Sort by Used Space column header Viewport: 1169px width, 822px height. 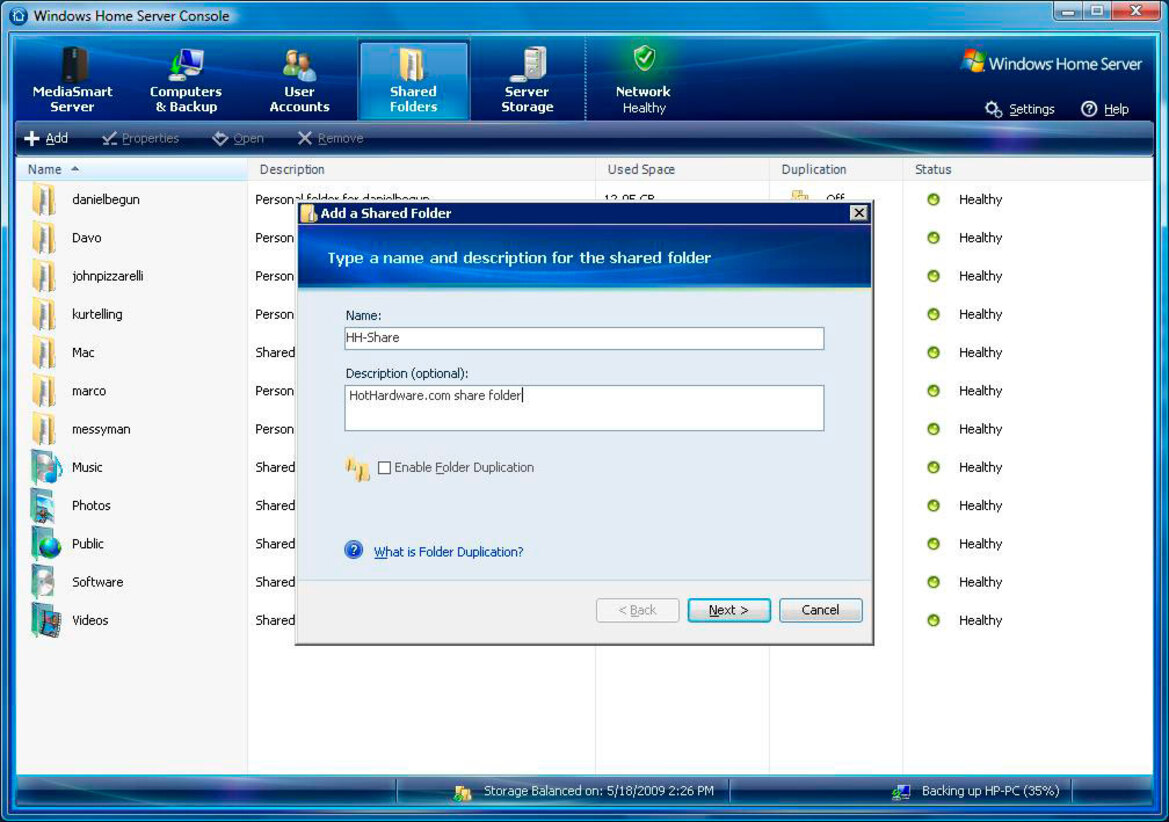(682, 169)
